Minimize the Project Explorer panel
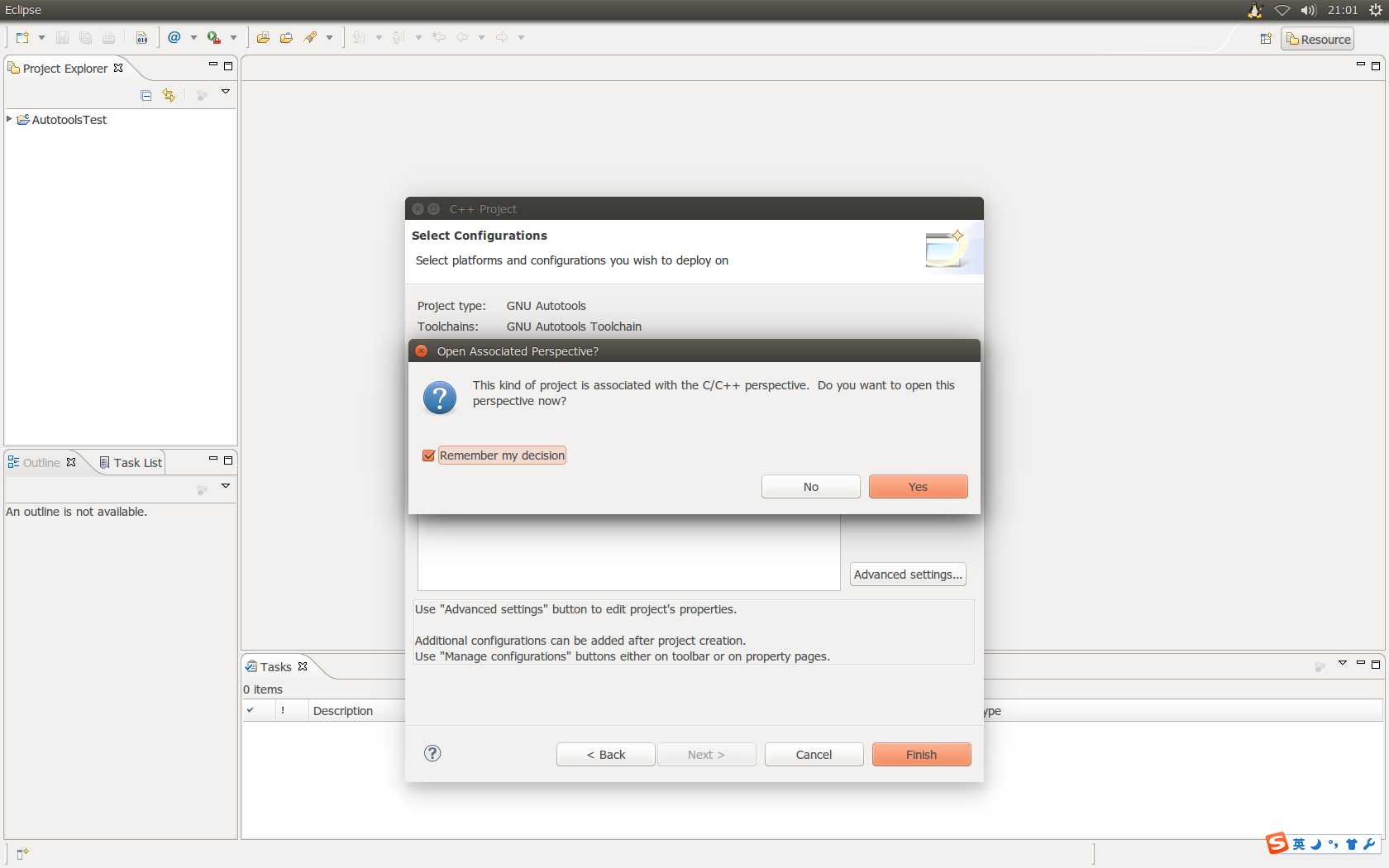Viewport: 1389px width, 868px height. point(212,64)
